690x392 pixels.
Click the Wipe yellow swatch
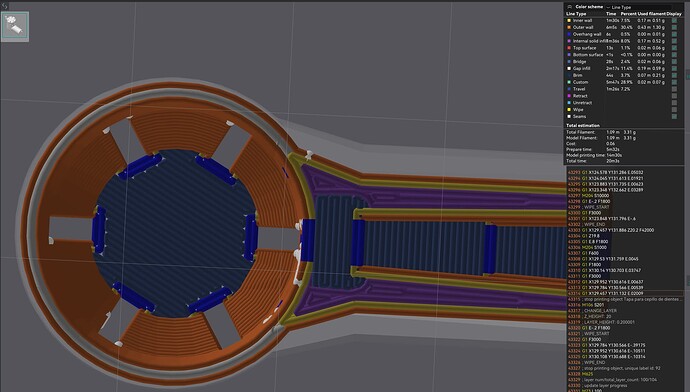569,109
